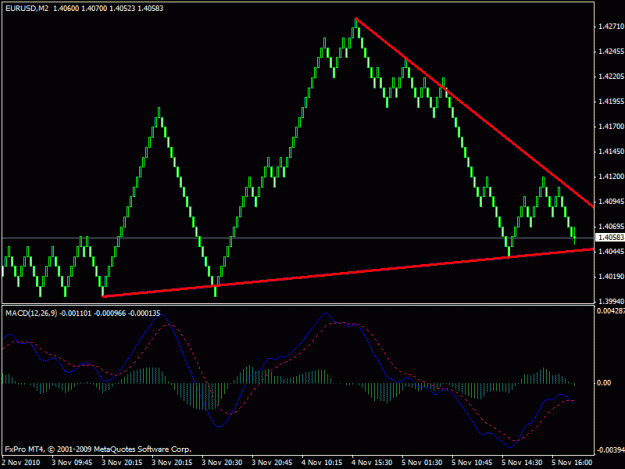Click the 4 Nov 10:15 time label
625x469 pixels.
(x=322, y=462)
